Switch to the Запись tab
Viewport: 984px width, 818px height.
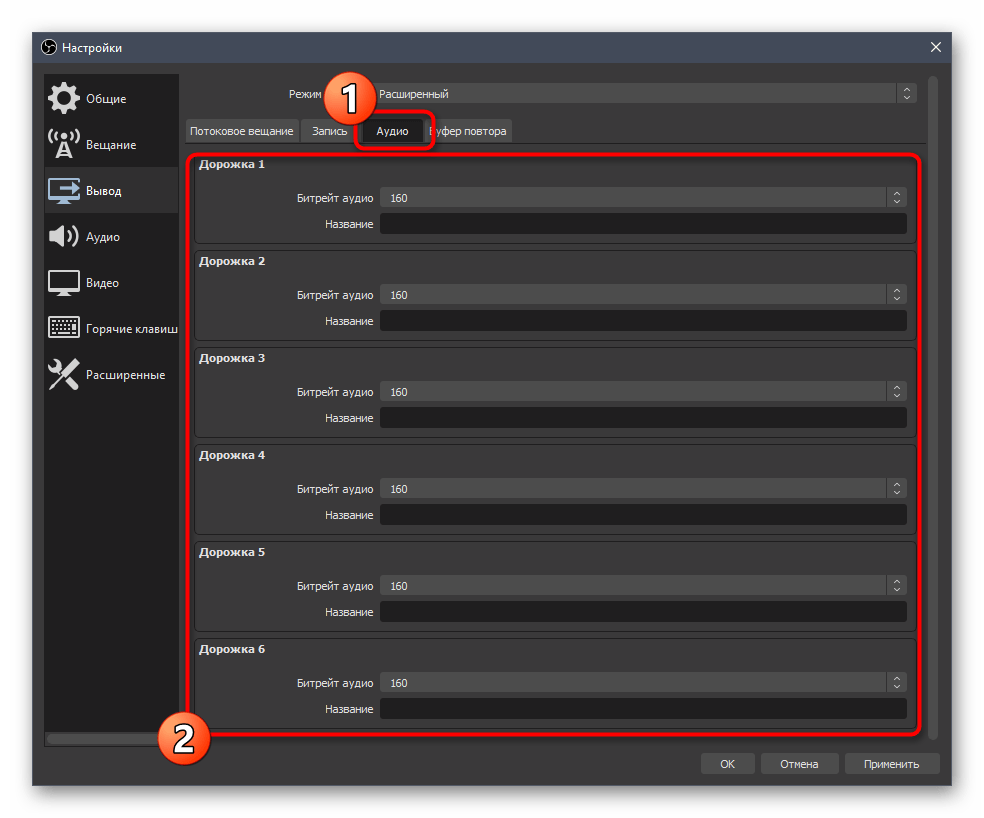pyautogui.click(x=329, y=131)
